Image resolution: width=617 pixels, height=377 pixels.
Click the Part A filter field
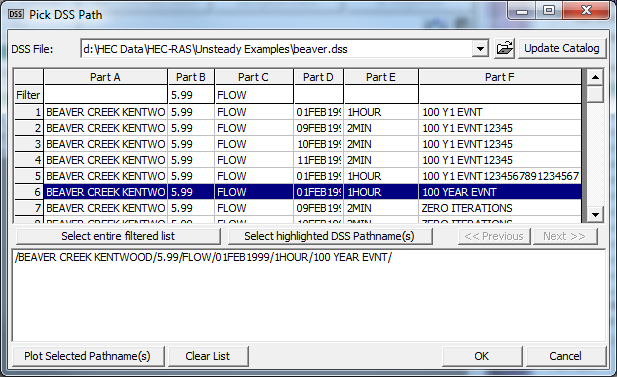pyautogui.click(x=105, y=95)
